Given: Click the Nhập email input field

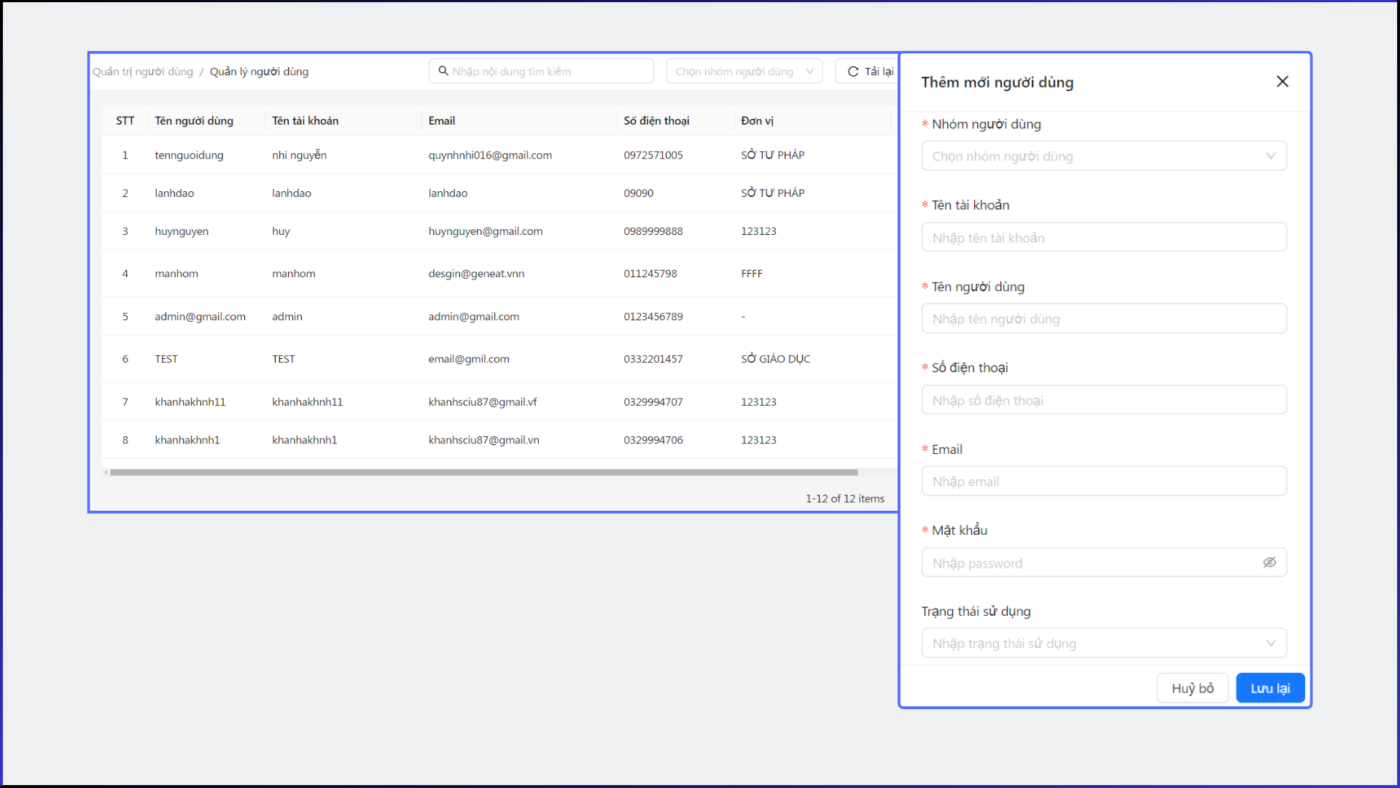Looking at the screenshot, I should (x=1104, y=481).
